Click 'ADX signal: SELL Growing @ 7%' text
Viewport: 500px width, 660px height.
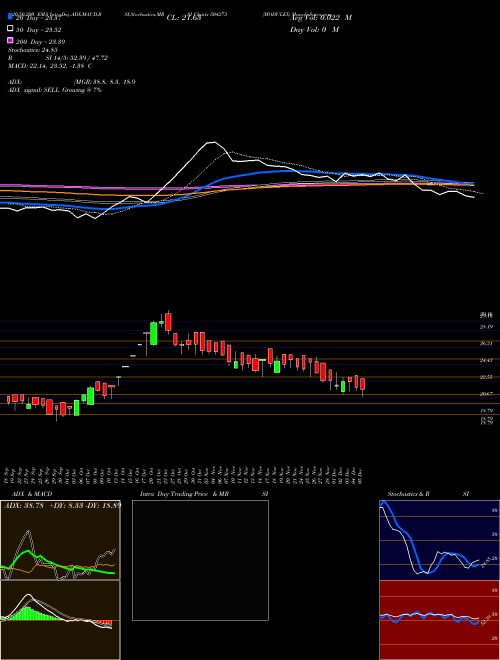(55, 90)
